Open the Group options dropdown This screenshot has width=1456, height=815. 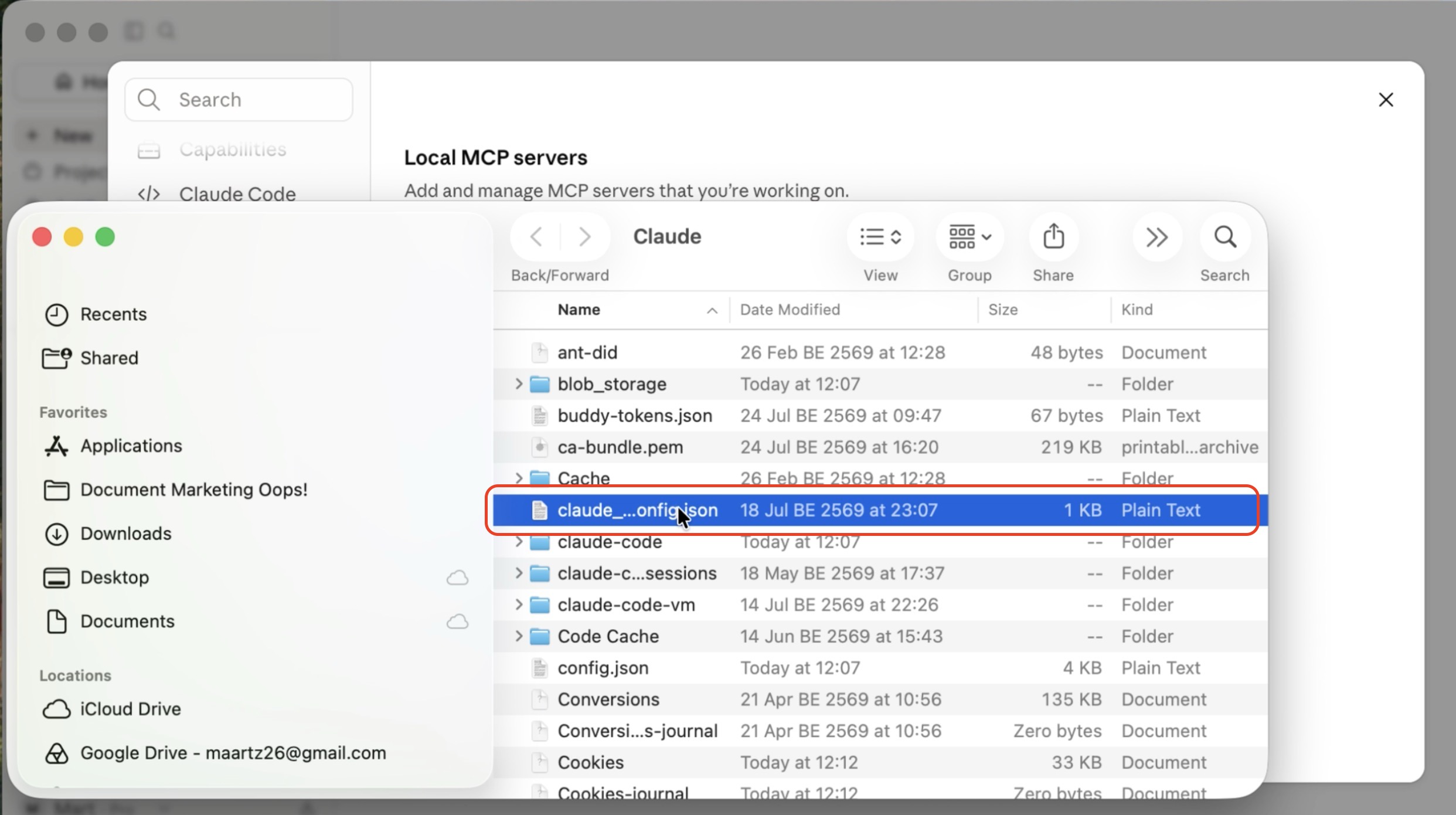point(970,237)
